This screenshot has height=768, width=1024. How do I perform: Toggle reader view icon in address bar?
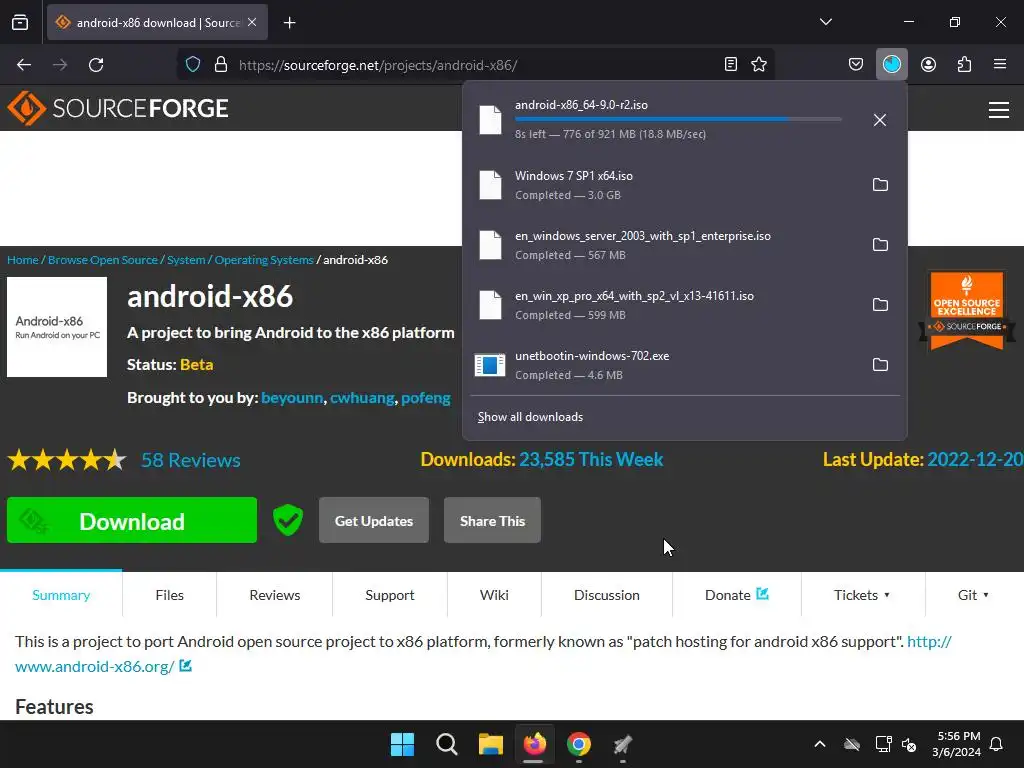pyautogui.click(x=731, y=64)
